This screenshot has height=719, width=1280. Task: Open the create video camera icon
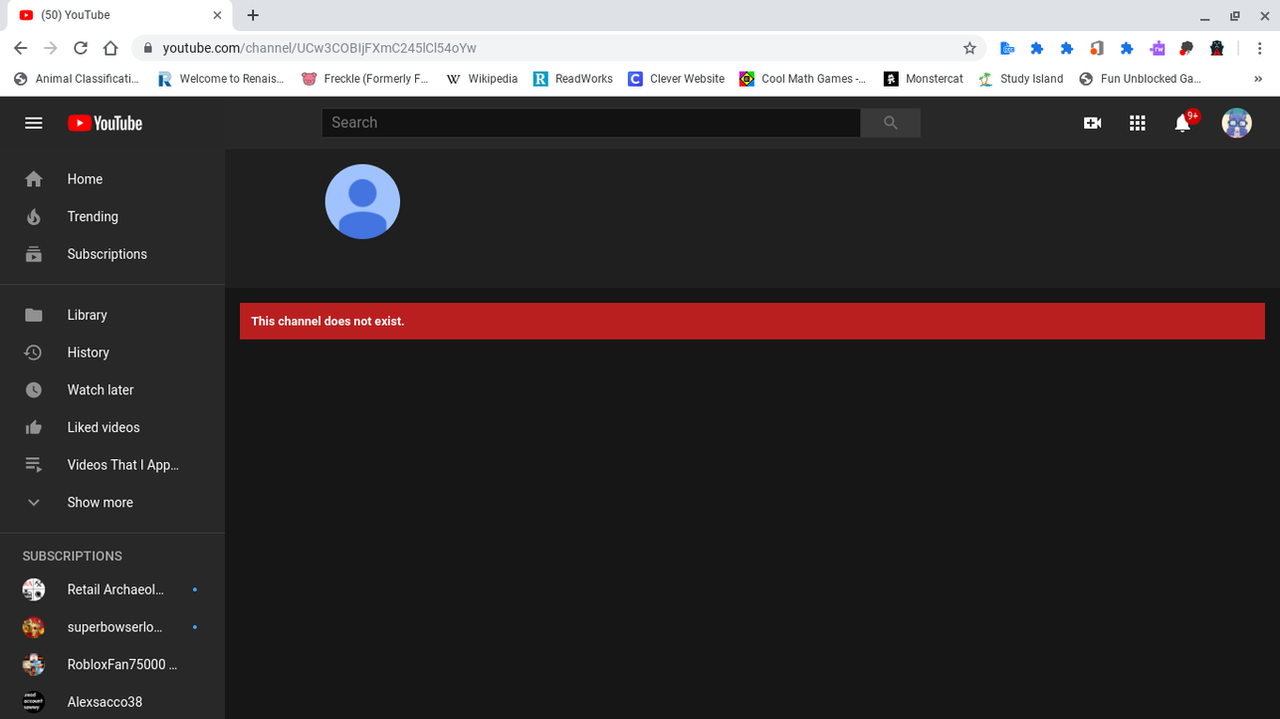point(1092,123)
